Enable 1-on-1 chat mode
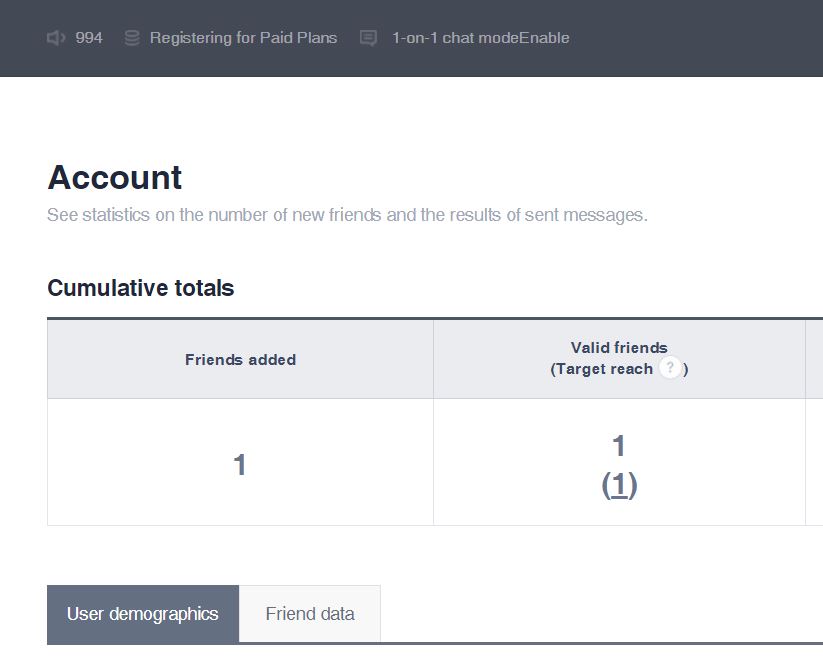This screenshot has width=823, height=669. 545,38
